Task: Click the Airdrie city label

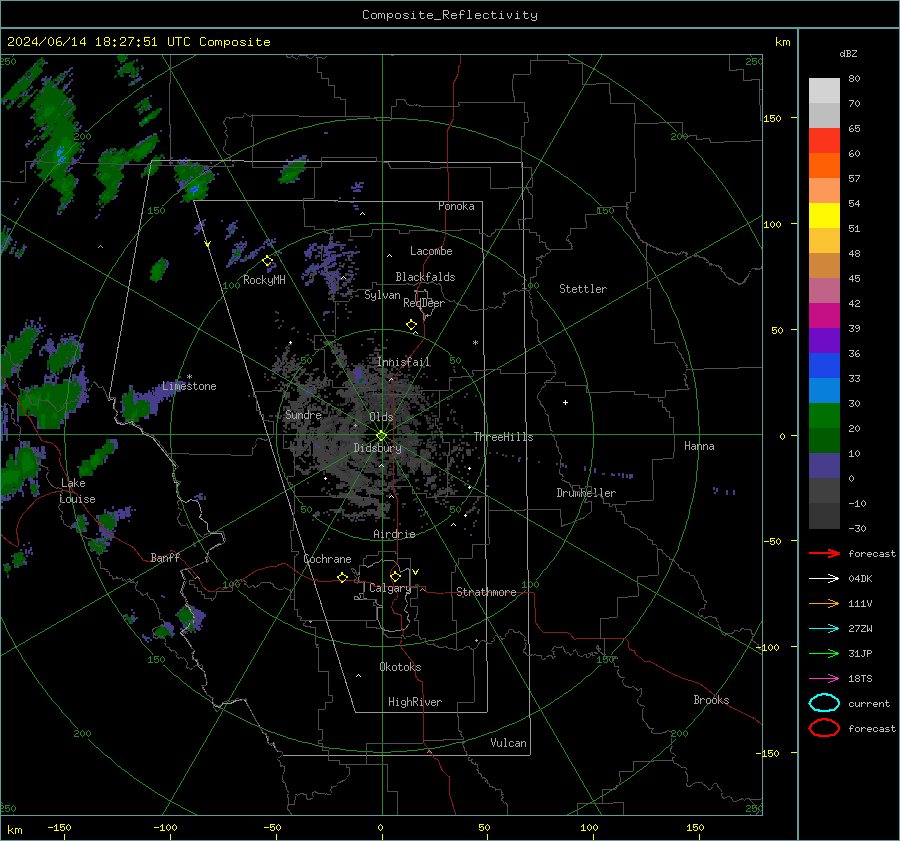Action: [394, 534]
